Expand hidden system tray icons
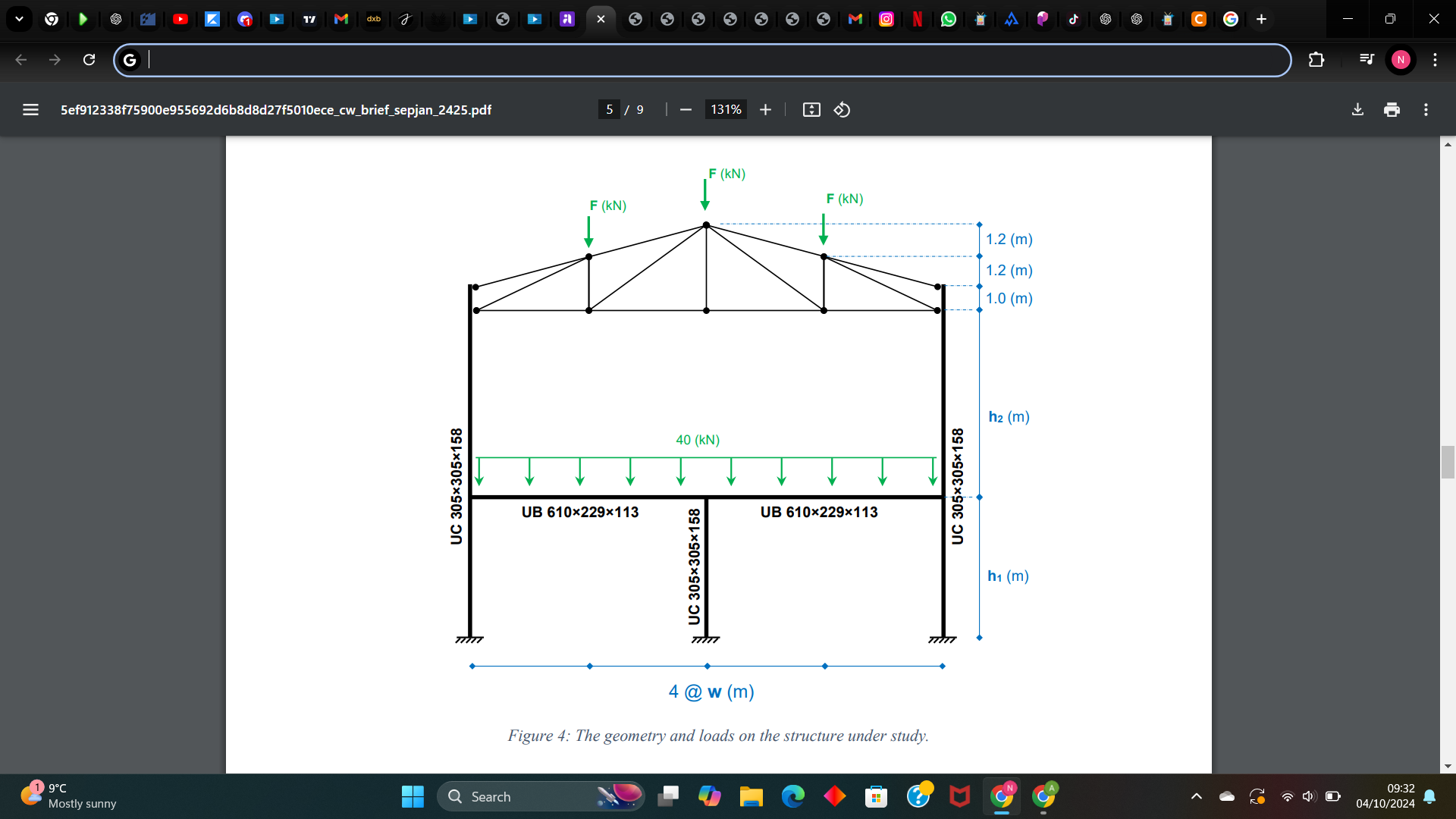This screenshot has width=1456, height=819. tap(1197, 797)
